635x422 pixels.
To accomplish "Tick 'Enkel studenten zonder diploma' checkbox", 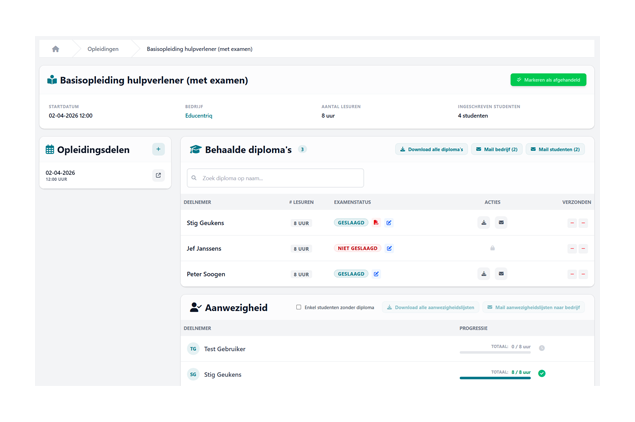I will 298,308.
